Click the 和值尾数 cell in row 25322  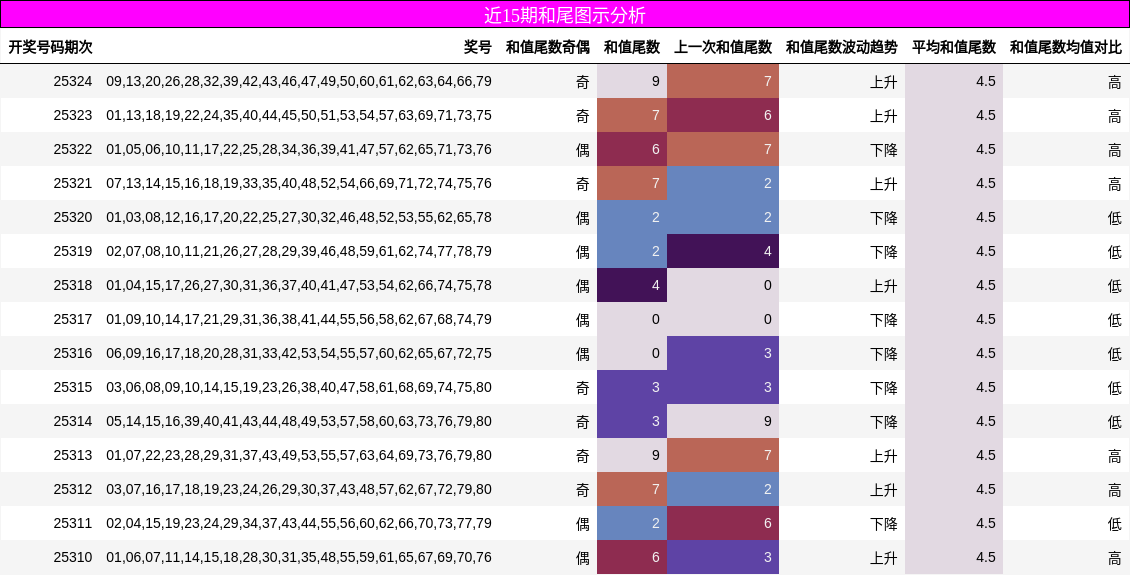coord(632,149)
